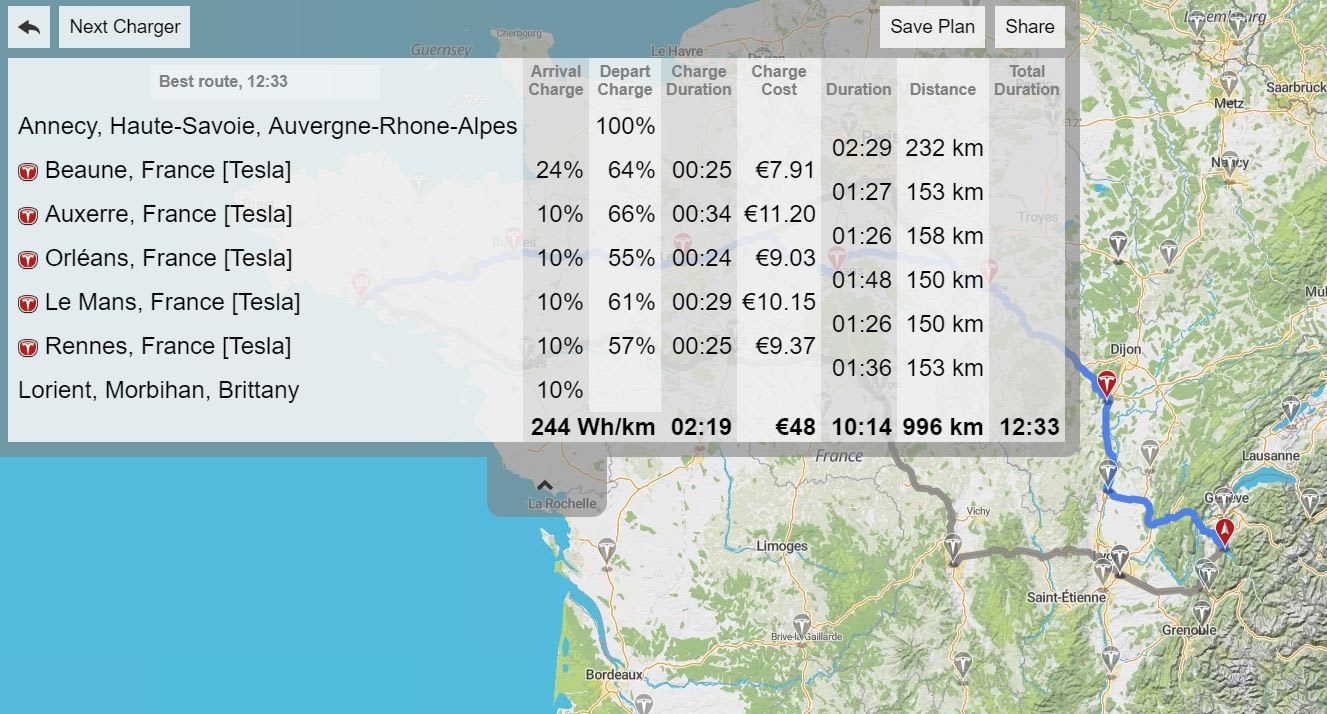This screenshot has width=1327, height=714.
Task: Click the €48 total cost
Action: click(x=796, y=427)
